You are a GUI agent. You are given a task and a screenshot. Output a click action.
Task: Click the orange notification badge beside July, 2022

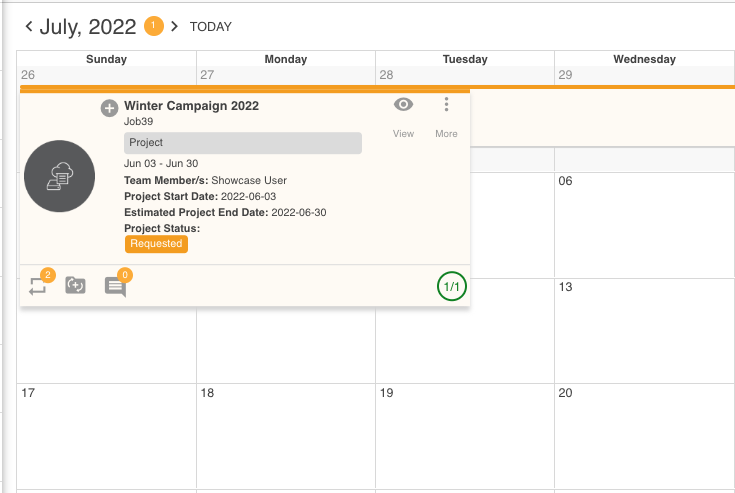(154, 25)
